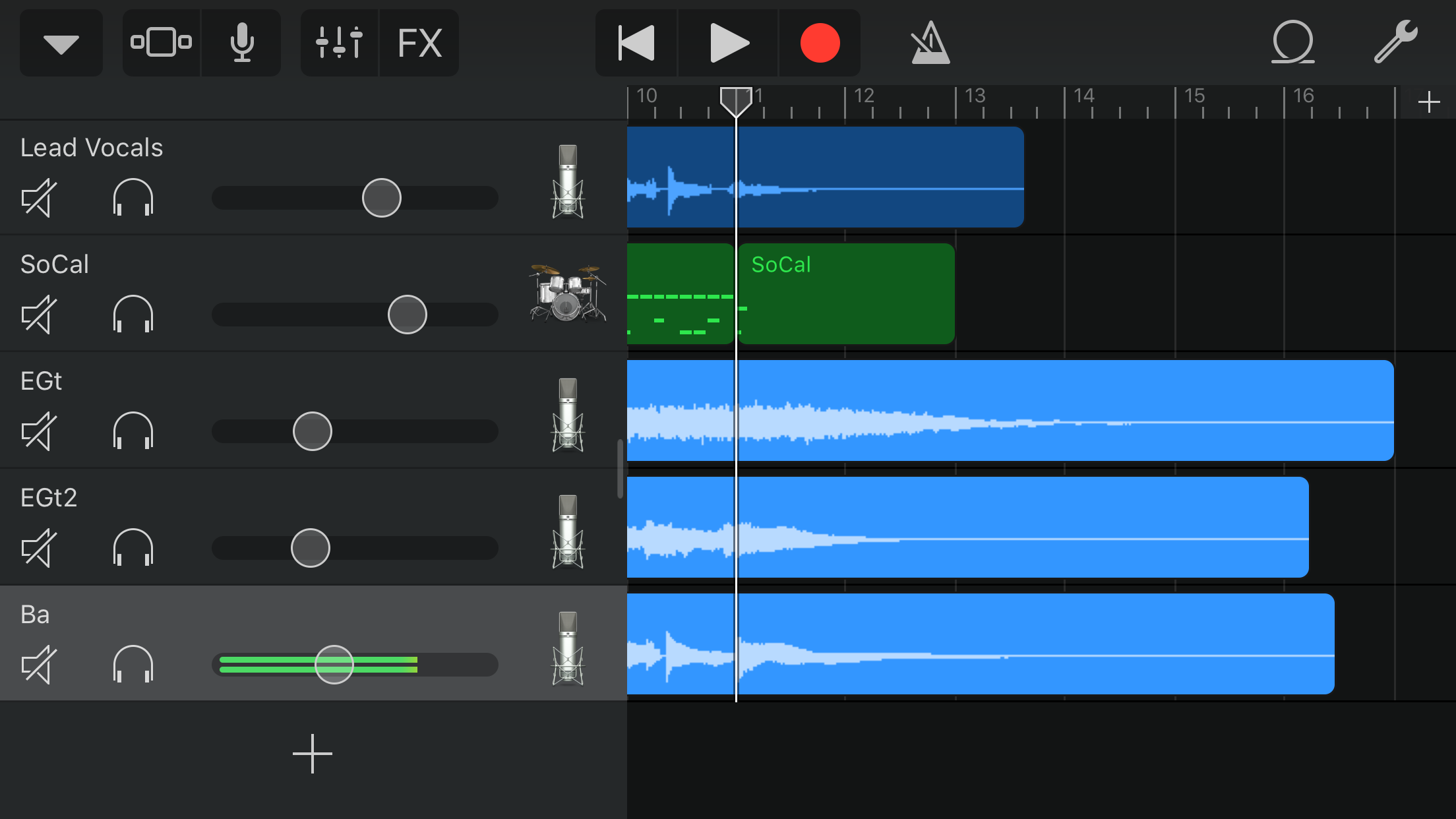Solo the EGt2 track
1456x819 pixels.
133,548
